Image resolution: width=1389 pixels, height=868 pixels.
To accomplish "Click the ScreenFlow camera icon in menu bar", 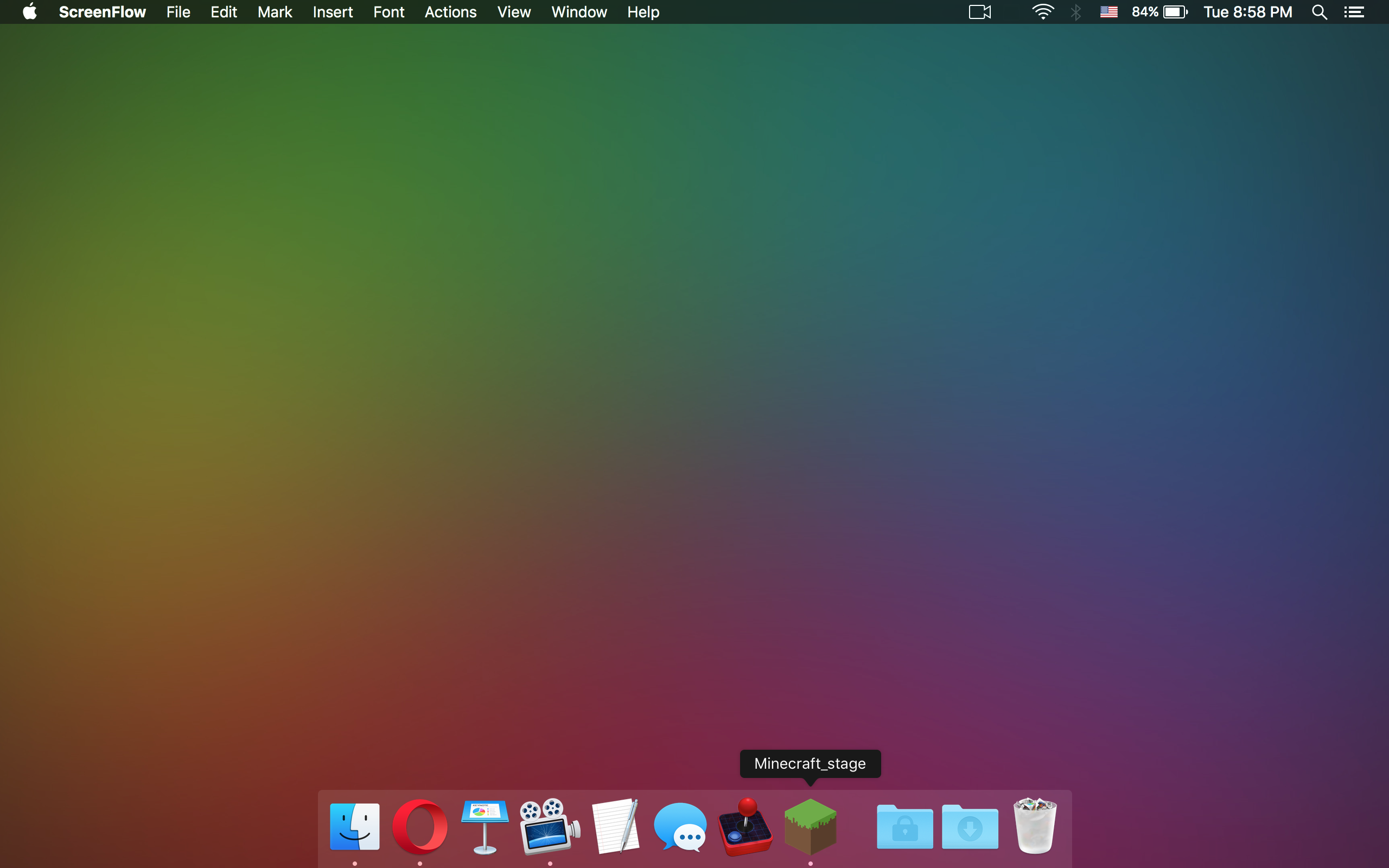I will pos(980,12).
